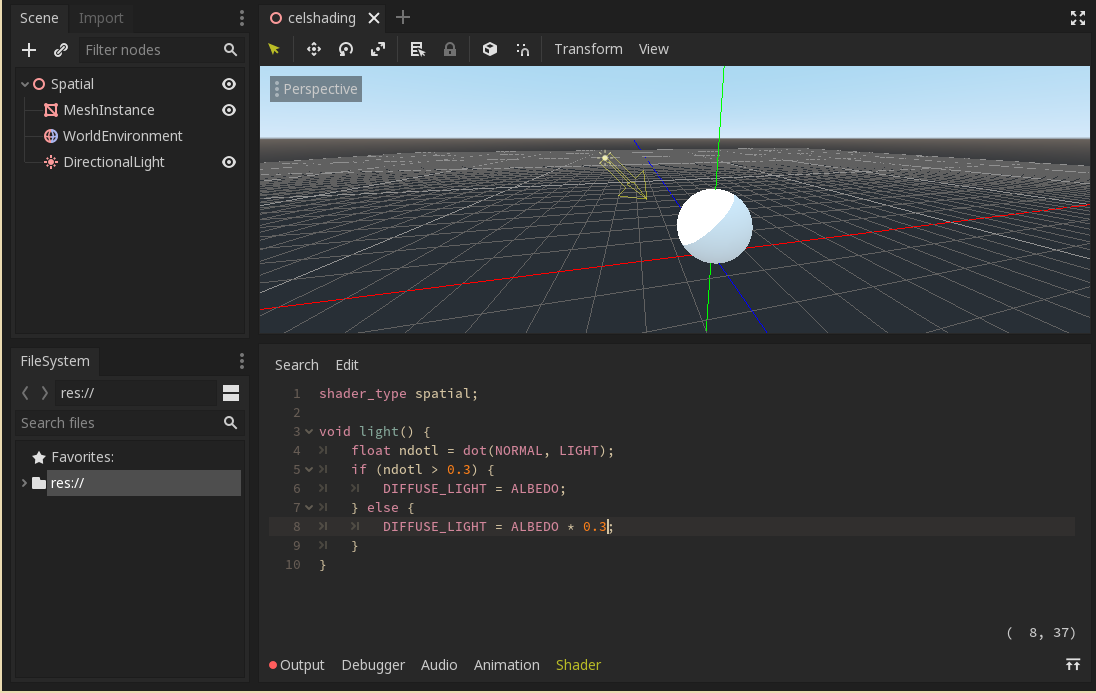This screenshot has width=1096, height=693.
Task: Fold the if block at line 5
Action: (308, 469)
